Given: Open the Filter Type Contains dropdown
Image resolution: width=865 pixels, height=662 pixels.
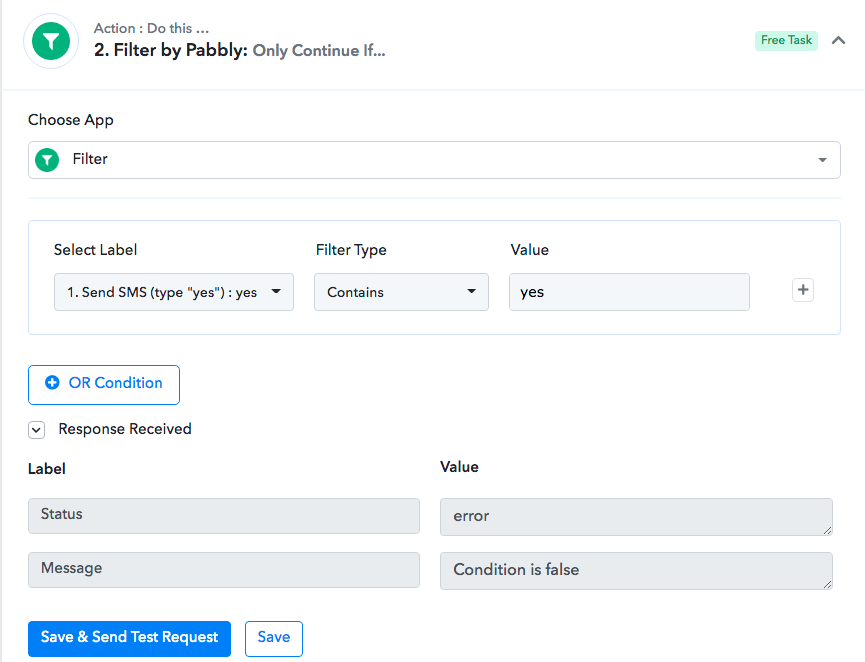Looking at the screenshot, I should (x=401, y=292).
